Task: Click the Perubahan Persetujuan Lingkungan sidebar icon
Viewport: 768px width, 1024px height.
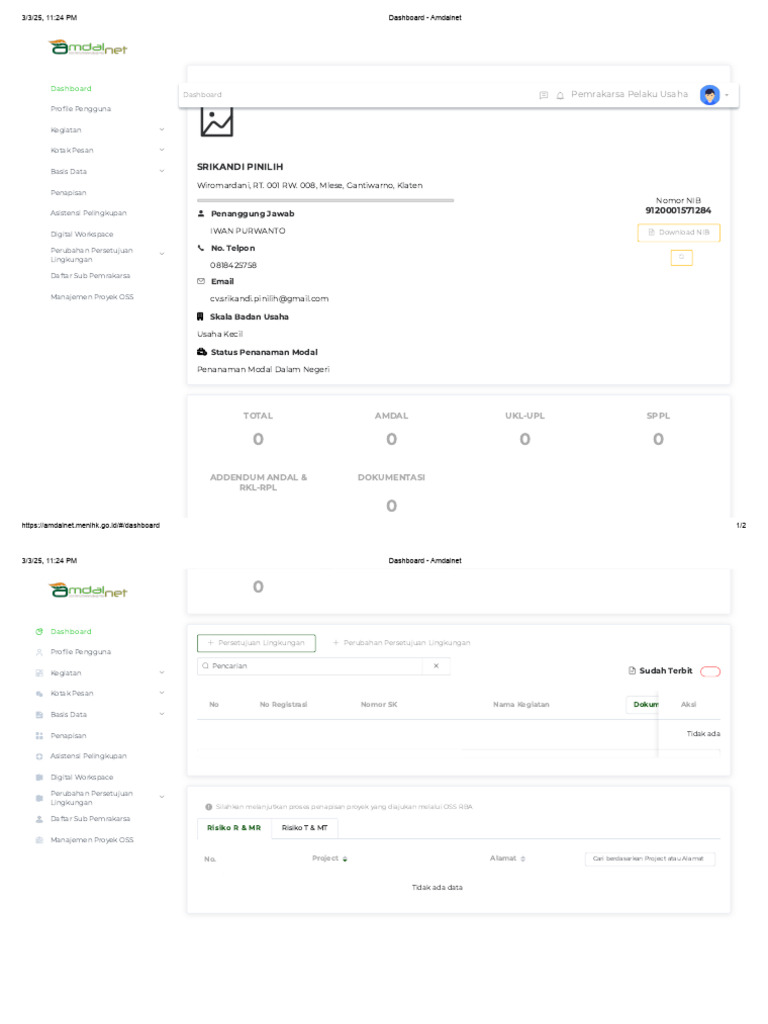Action: (x=39, y=798)
